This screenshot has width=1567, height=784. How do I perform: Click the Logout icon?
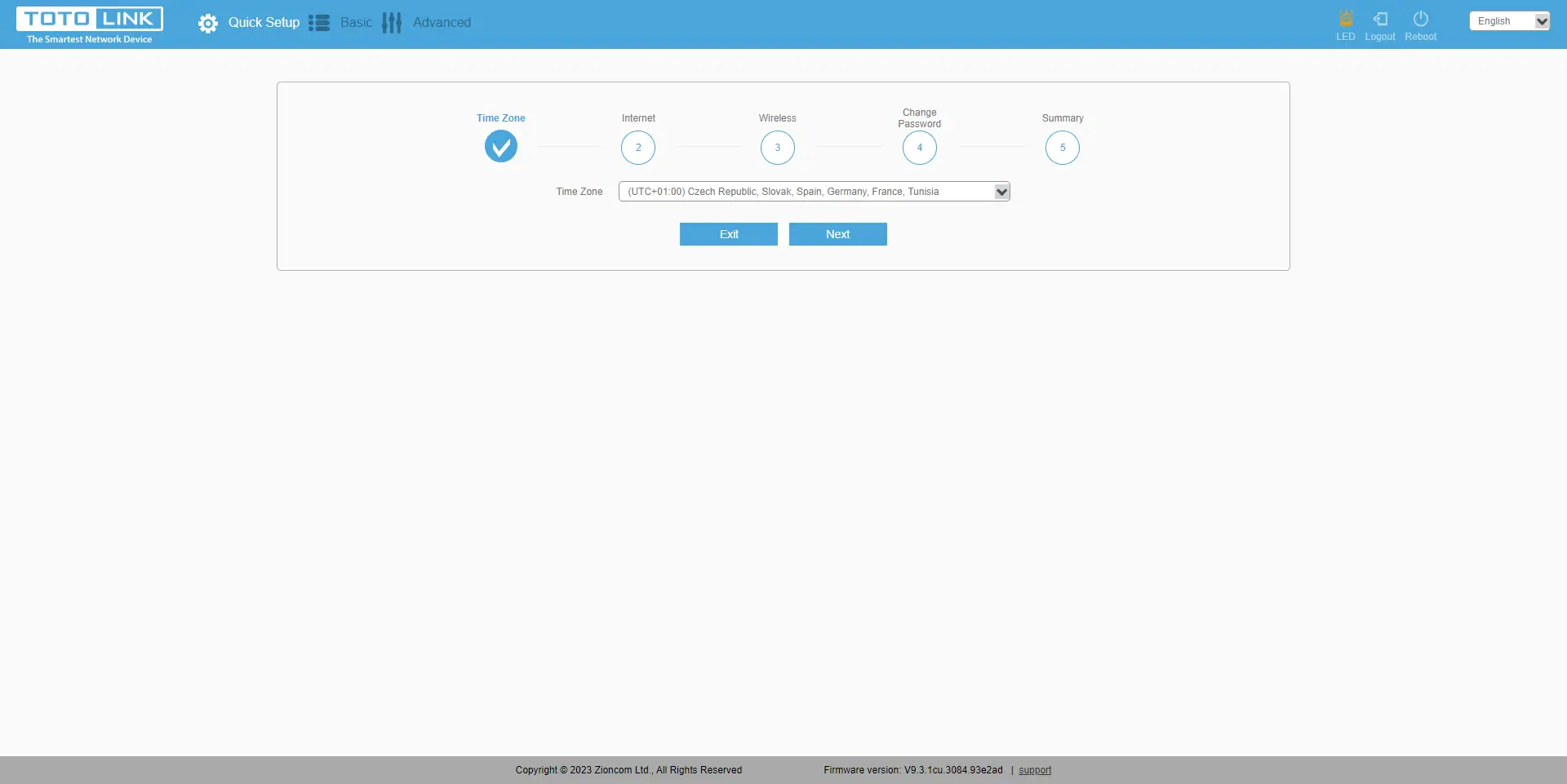point(1380,19)
